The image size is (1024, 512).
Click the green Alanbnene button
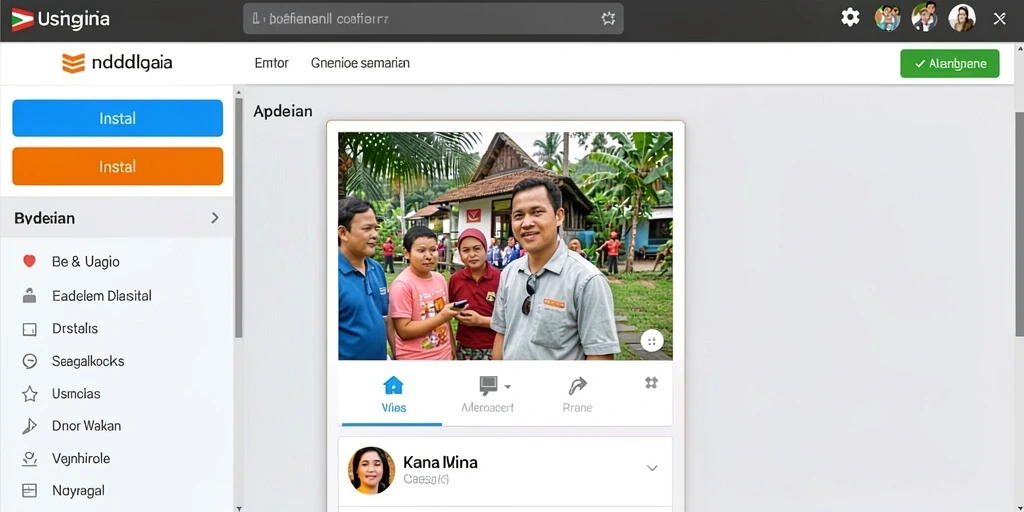coord(950,63)
